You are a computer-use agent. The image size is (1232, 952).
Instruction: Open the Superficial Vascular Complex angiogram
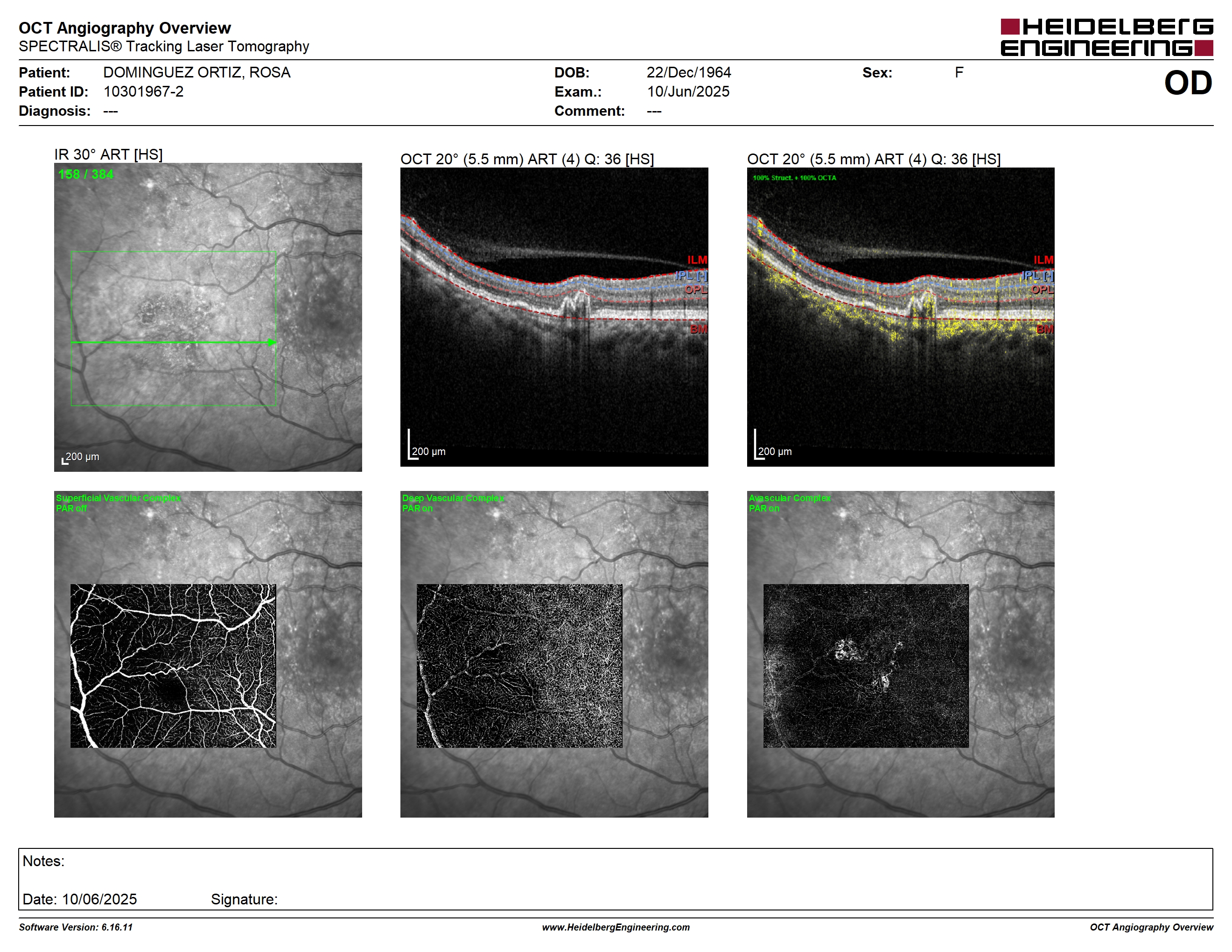[173, 666]
